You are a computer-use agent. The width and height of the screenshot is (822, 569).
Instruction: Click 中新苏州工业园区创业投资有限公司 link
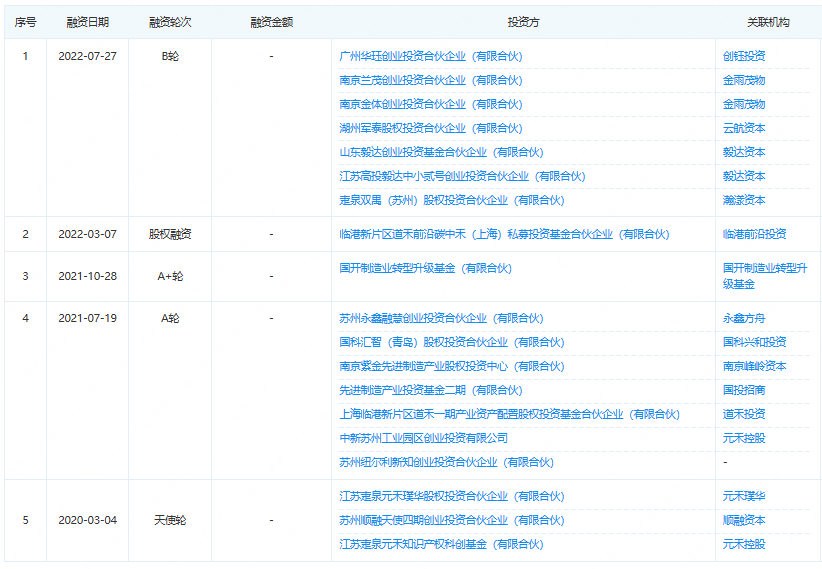[424, 438]
